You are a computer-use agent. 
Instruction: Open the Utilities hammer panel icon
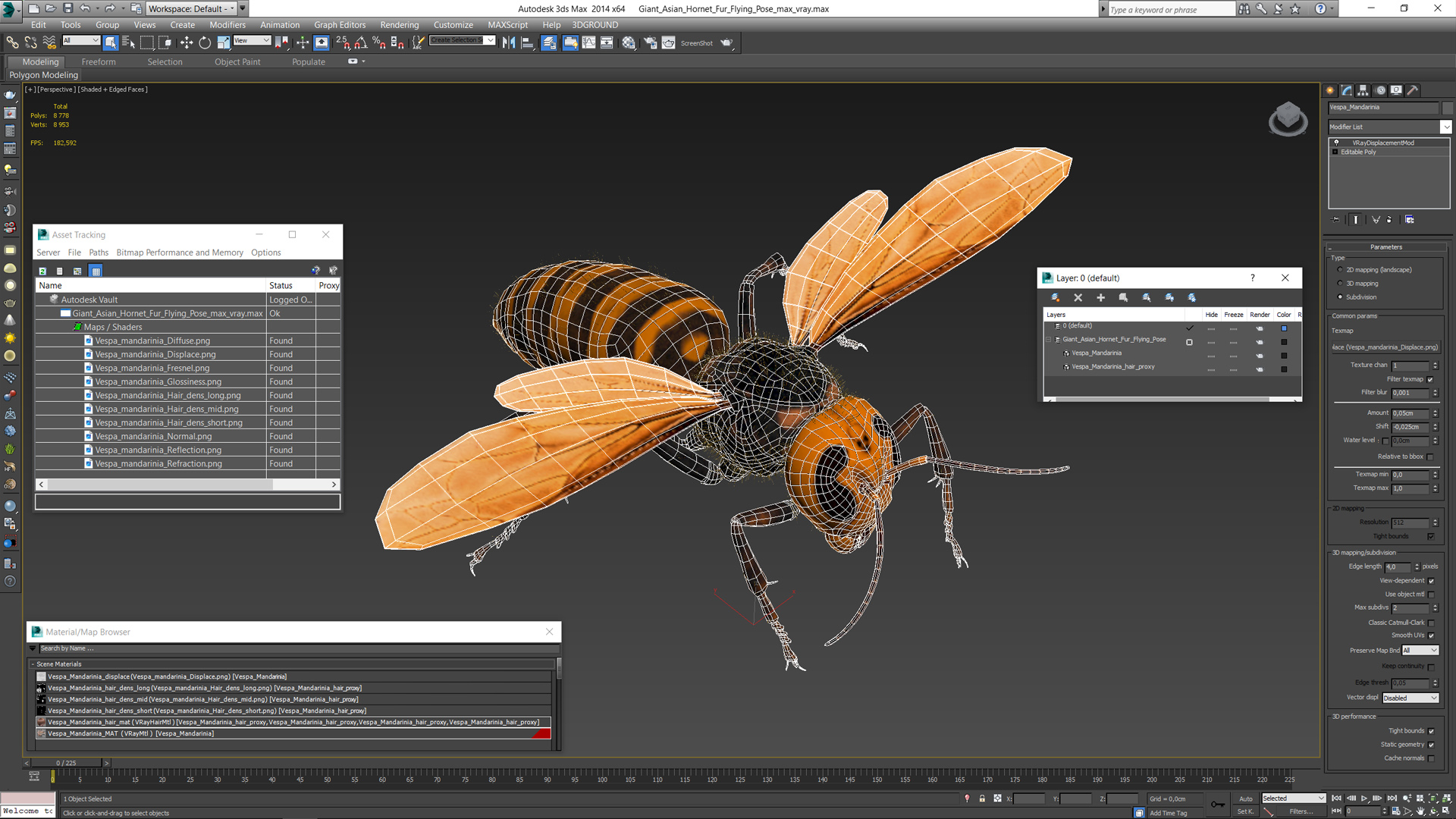tap(1412, 90)
